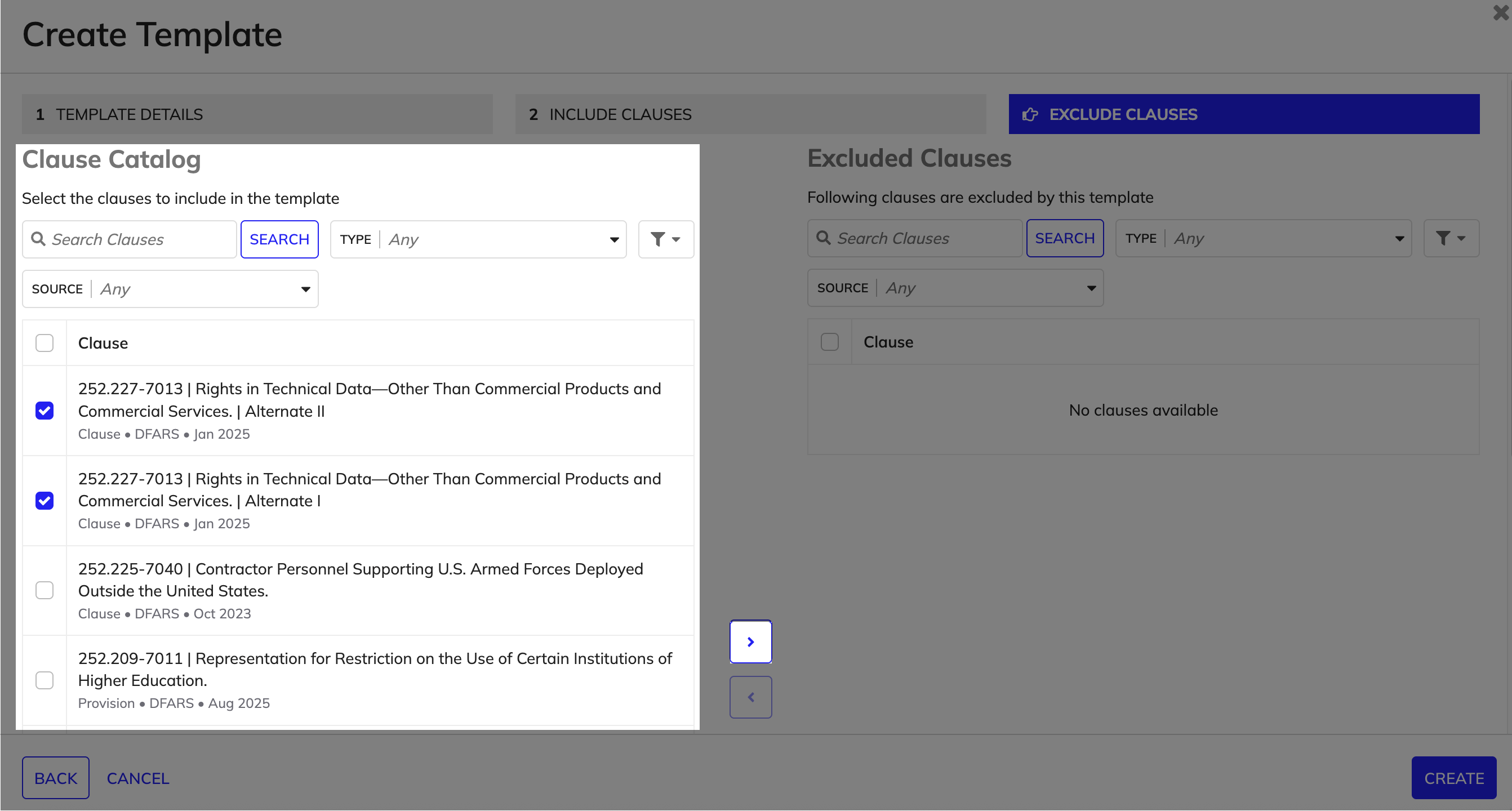Click 'No clauses available' message
The image size is (1512, 811).
(x=1143, y=409)
